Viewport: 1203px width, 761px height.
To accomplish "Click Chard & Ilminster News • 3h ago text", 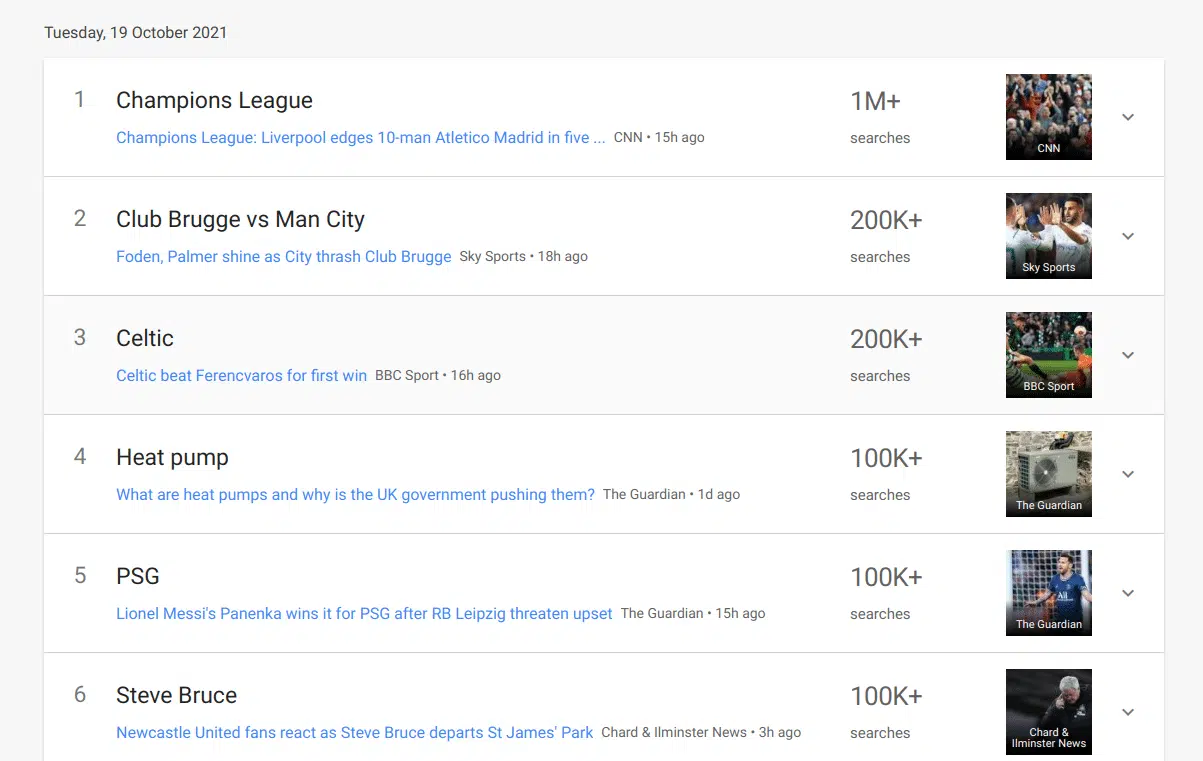I will (x=701, y=732).
